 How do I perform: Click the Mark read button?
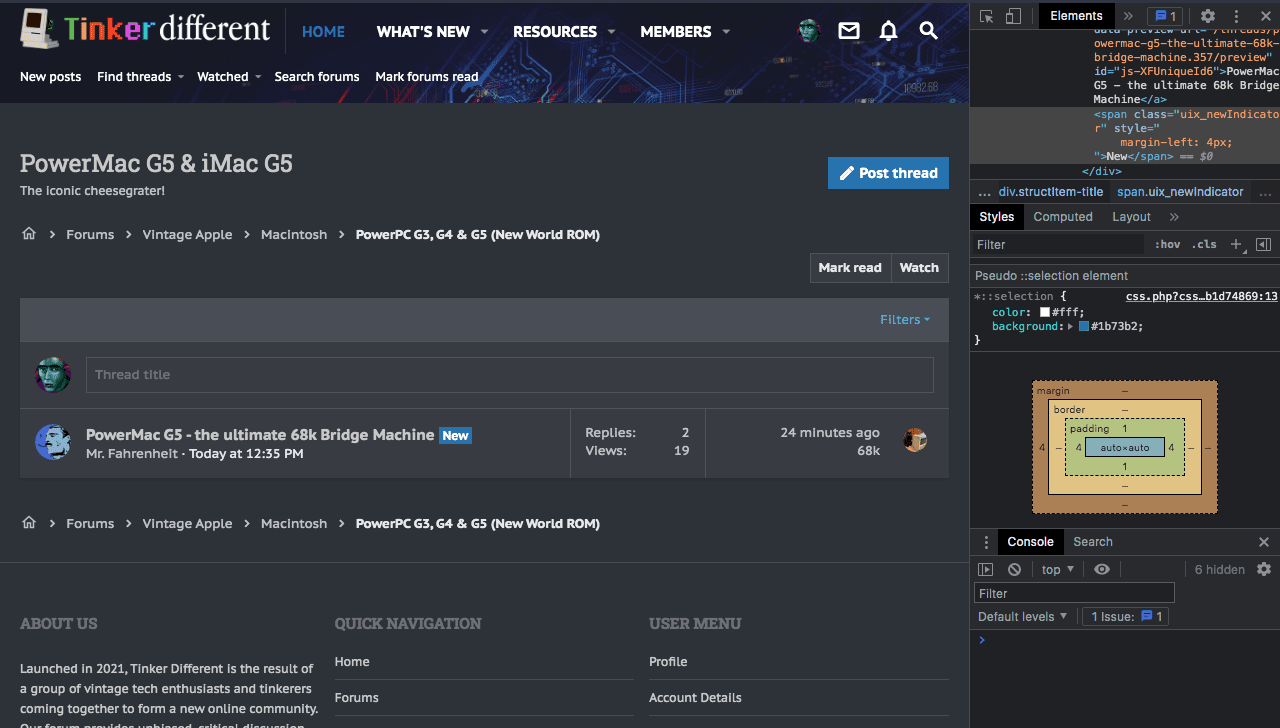[x=850, y=268]
